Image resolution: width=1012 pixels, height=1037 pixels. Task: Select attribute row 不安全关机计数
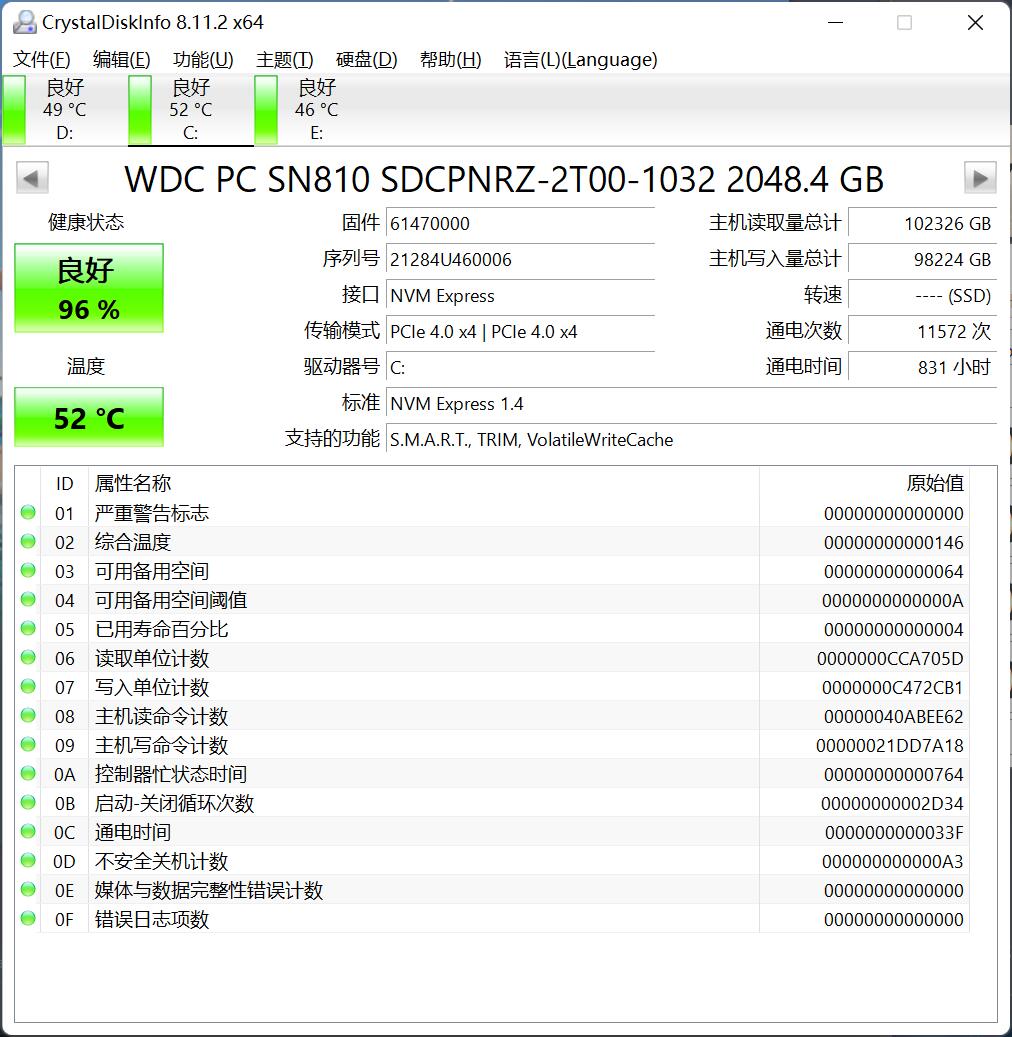[492, 861]
